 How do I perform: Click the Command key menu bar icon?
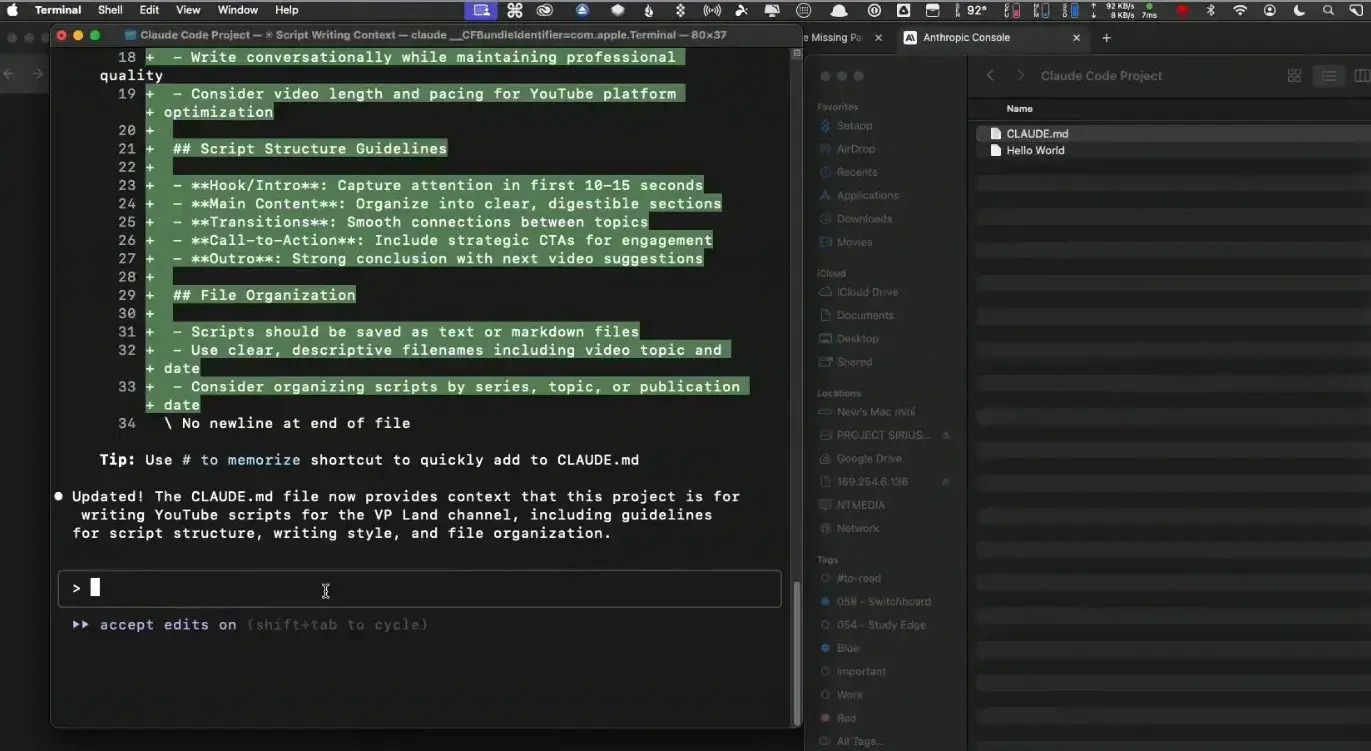515,10
